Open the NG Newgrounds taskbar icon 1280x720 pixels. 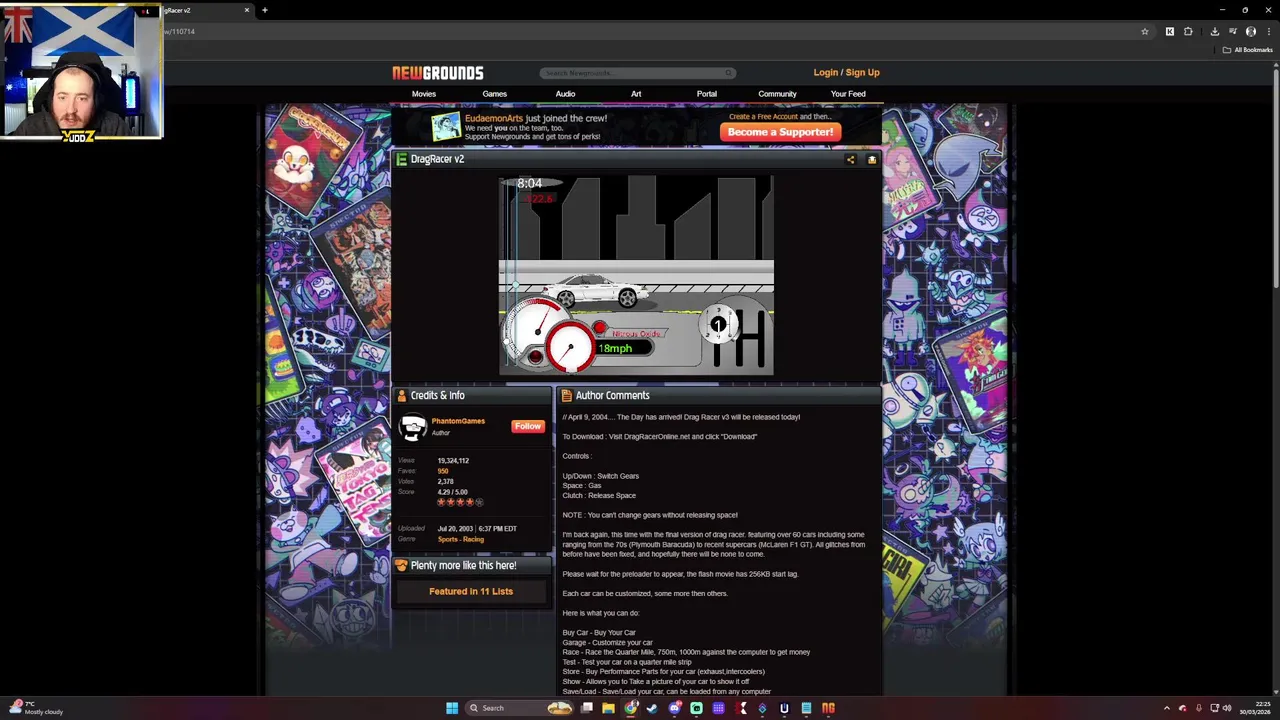828,708
